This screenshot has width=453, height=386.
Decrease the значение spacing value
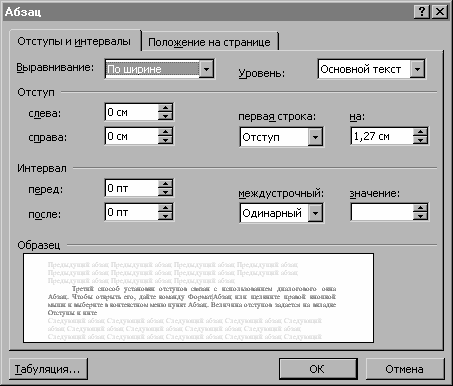420,216
